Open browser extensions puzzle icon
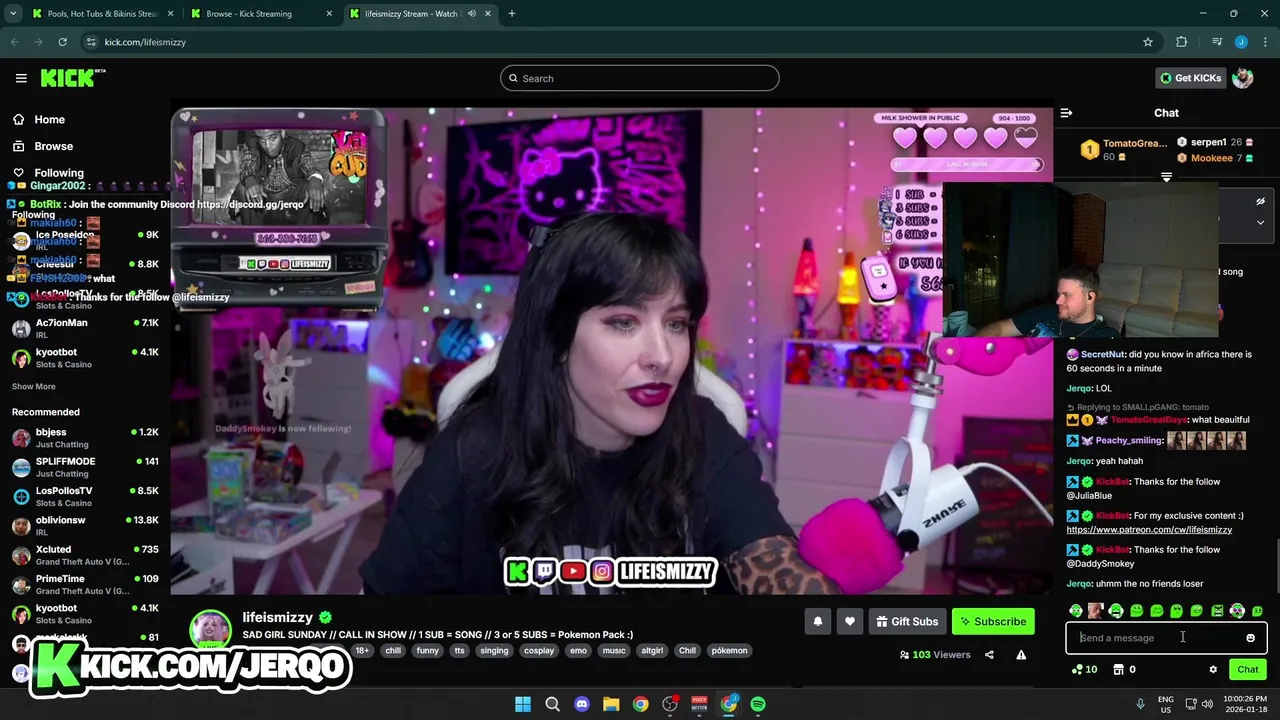Viewport: 1280px width, 720px height. pos(1182,42)
